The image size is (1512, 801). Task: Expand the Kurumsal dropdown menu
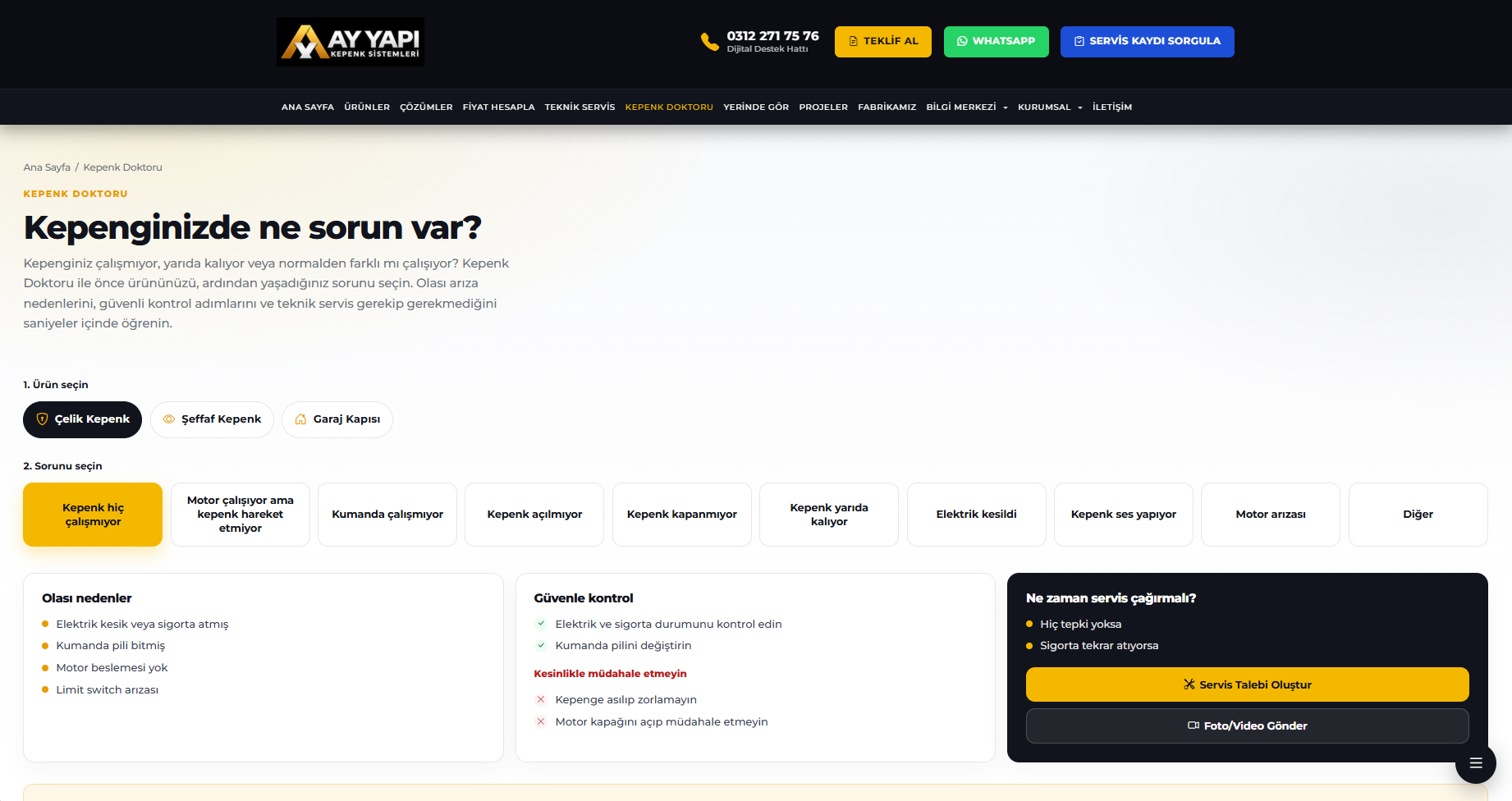click(x=1050, y=108)
